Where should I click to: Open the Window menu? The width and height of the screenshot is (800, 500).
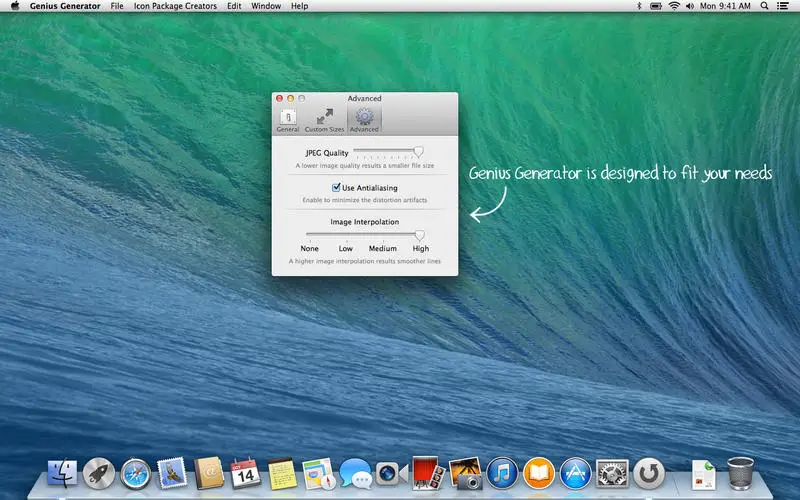click(x=266, y=6)
